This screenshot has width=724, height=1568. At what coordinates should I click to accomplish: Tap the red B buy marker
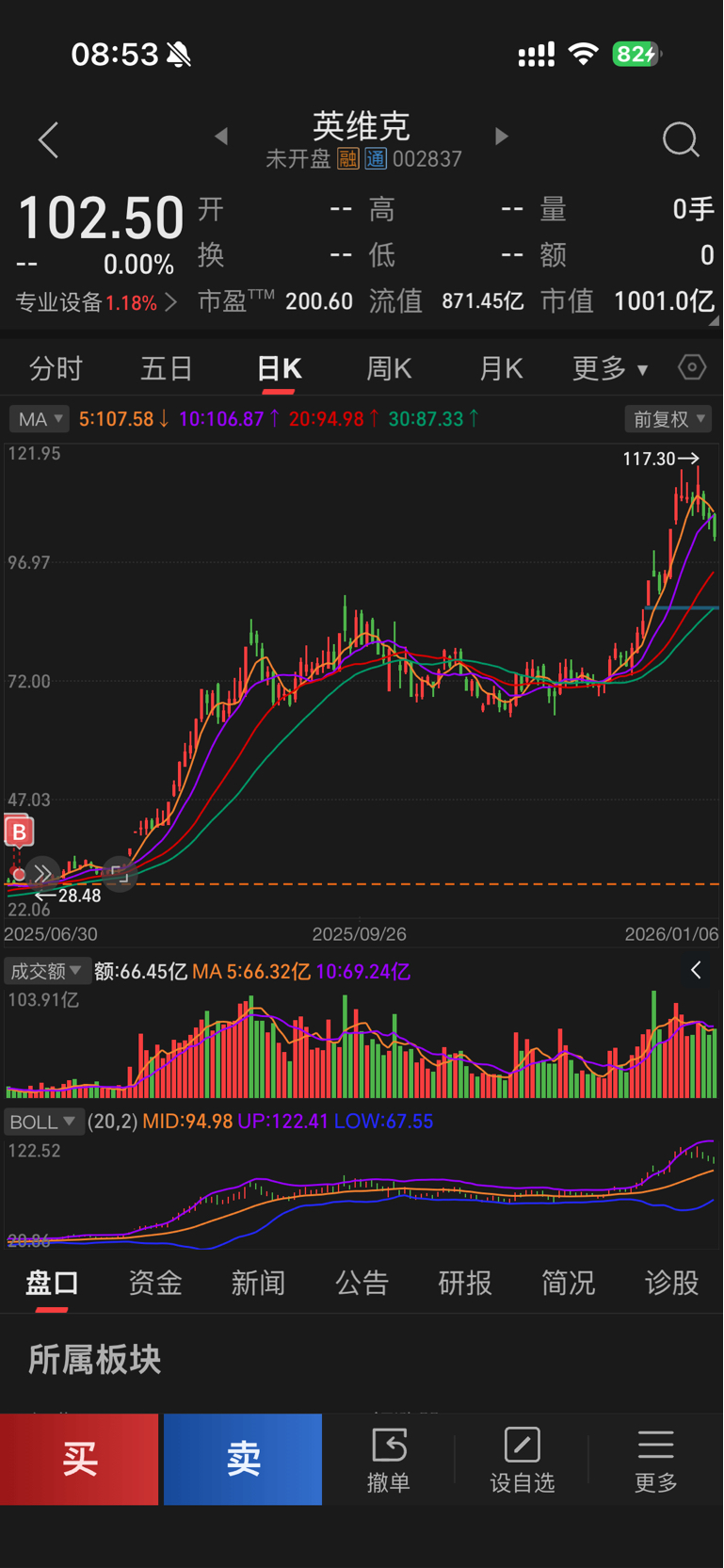tap(19, 832)
